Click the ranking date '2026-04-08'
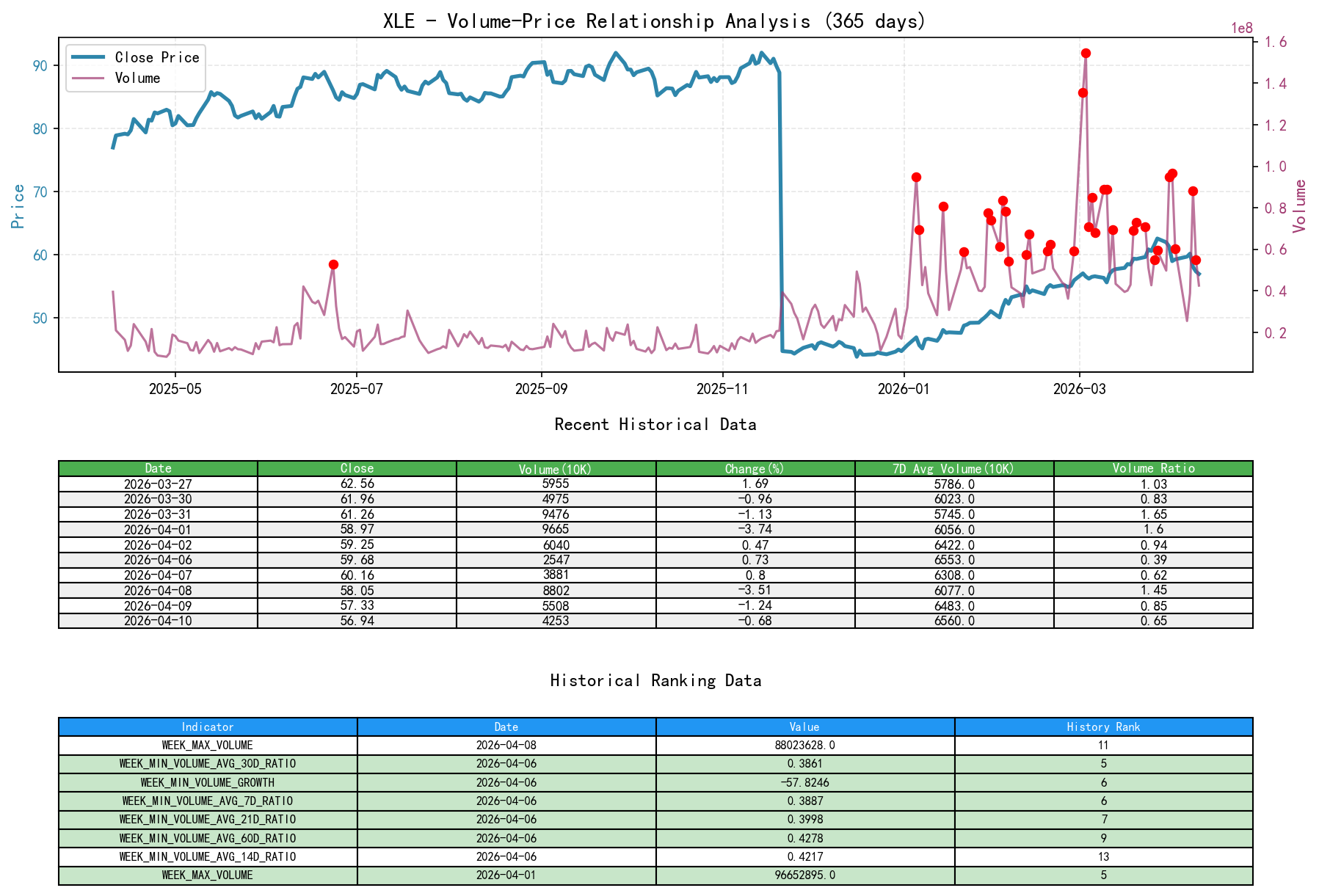The height and width of the screenshot is (896, 1319). (506, 746)
